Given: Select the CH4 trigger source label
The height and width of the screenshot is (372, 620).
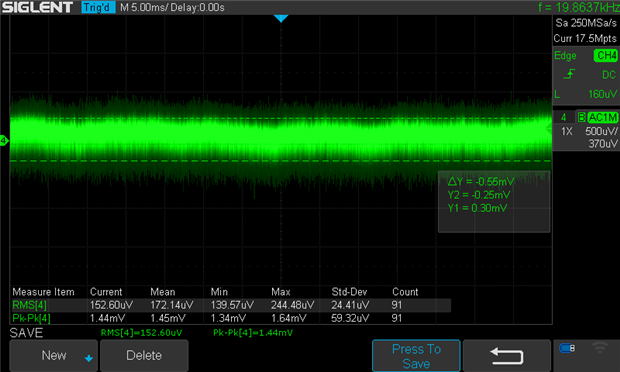Looking at the screenshot, I should pyautogui.click(x=605, y=55).
